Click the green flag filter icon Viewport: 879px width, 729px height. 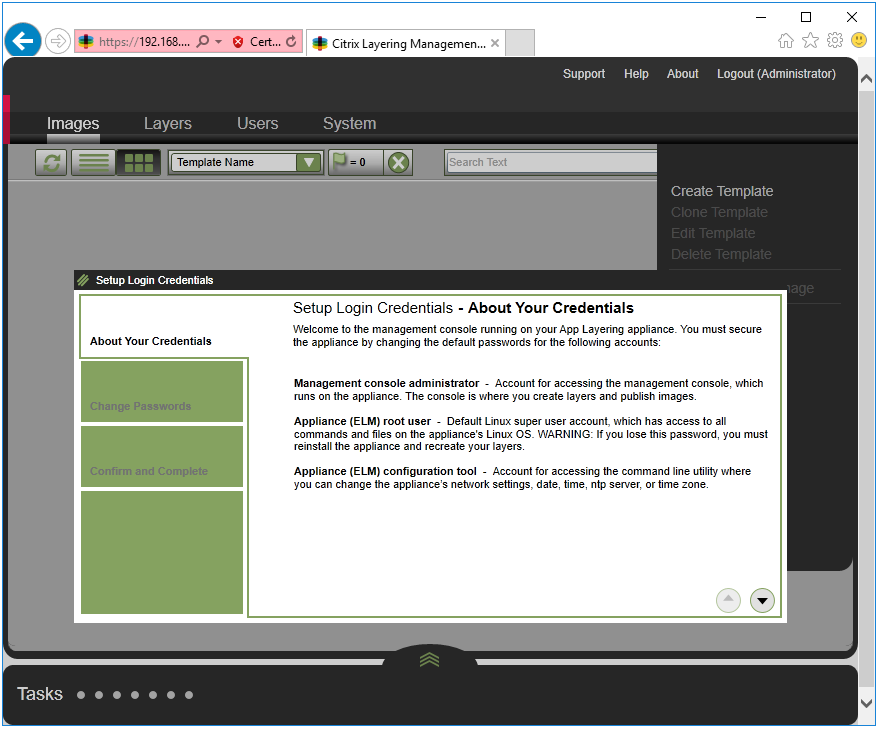pos(340,161)
